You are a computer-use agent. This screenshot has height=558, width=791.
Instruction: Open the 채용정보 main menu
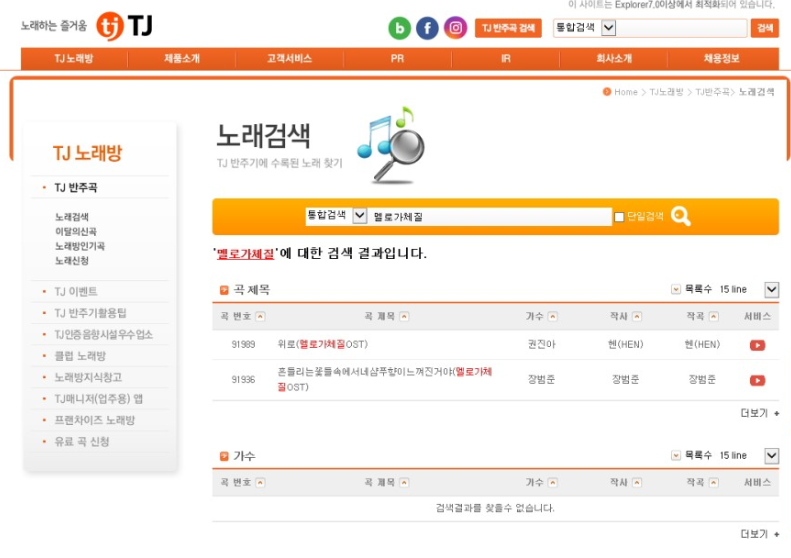tap(722, 59)
